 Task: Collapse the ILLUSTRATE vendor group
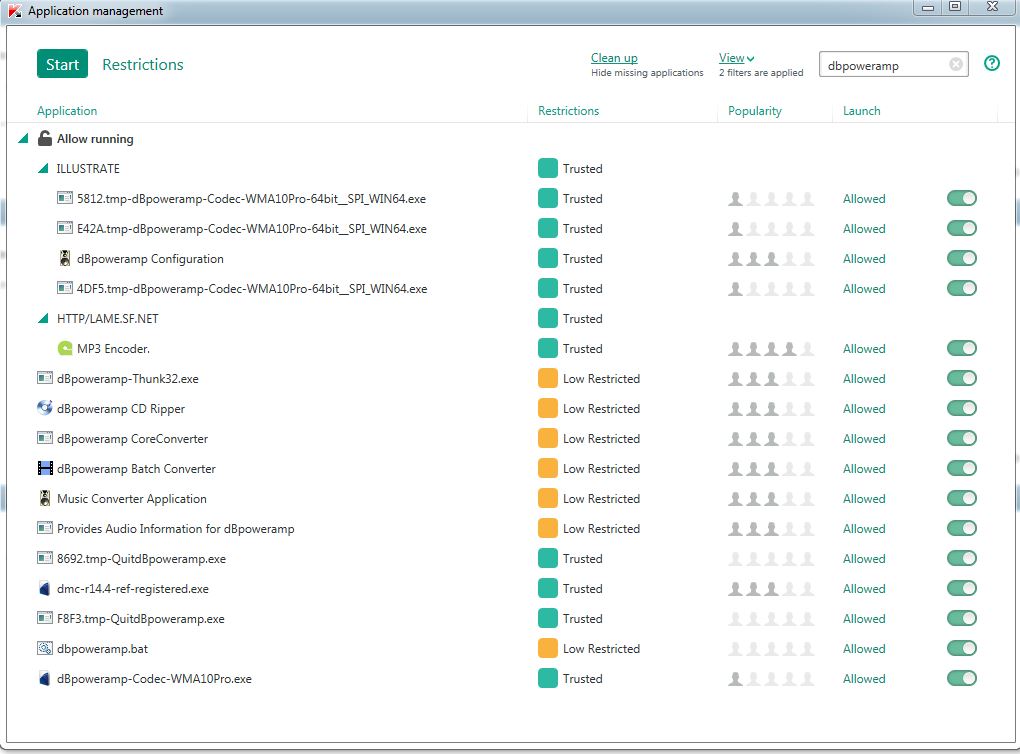[43, 169]
